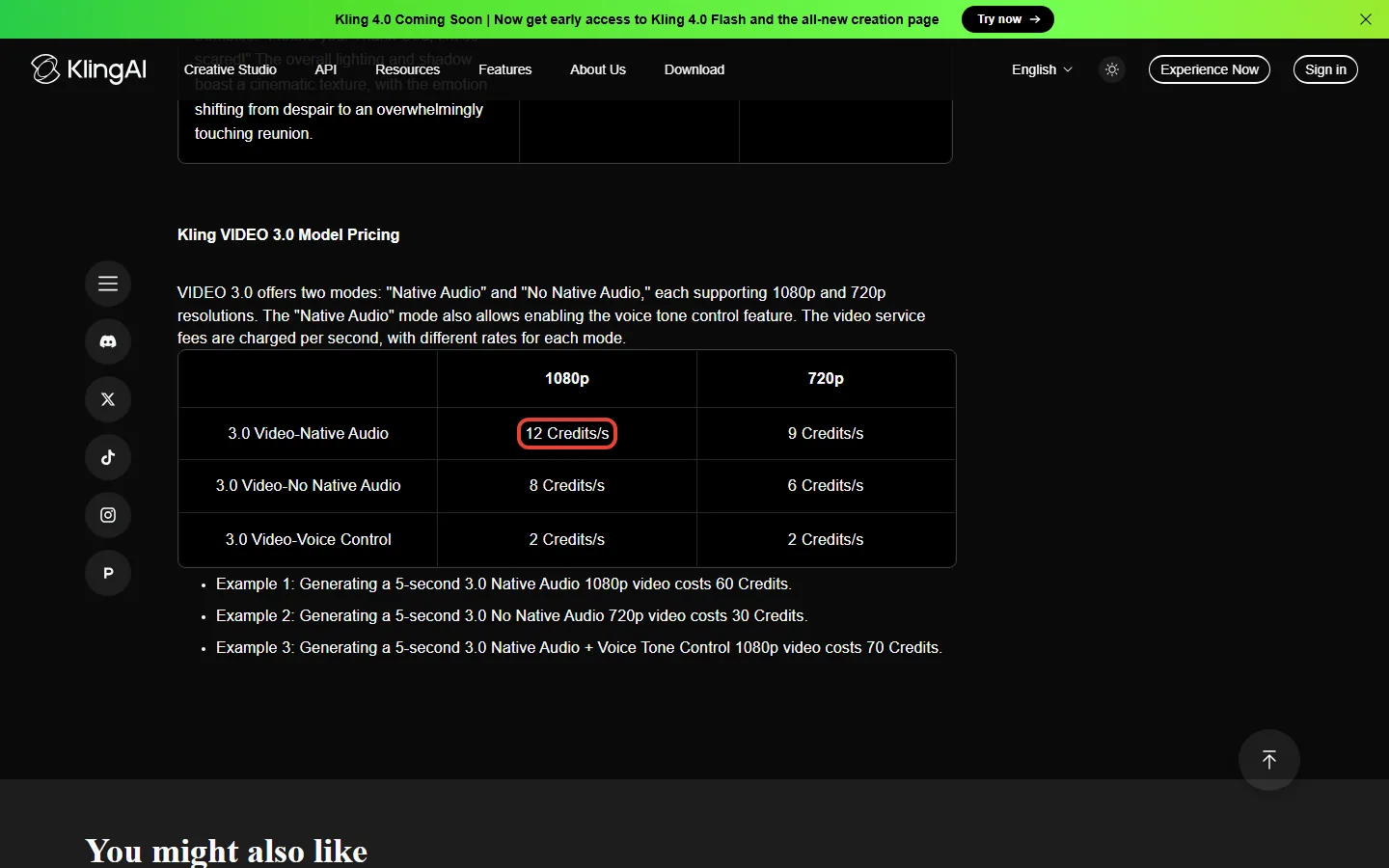Click the Example 3 bullet text

579,648
